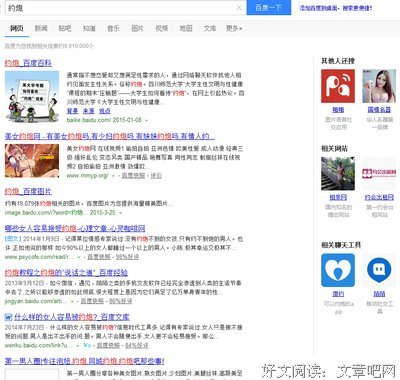Click the Baike cartoon thumbnail image
The image size is (400, 380).
pyautogui.click(x=32, y=96)
